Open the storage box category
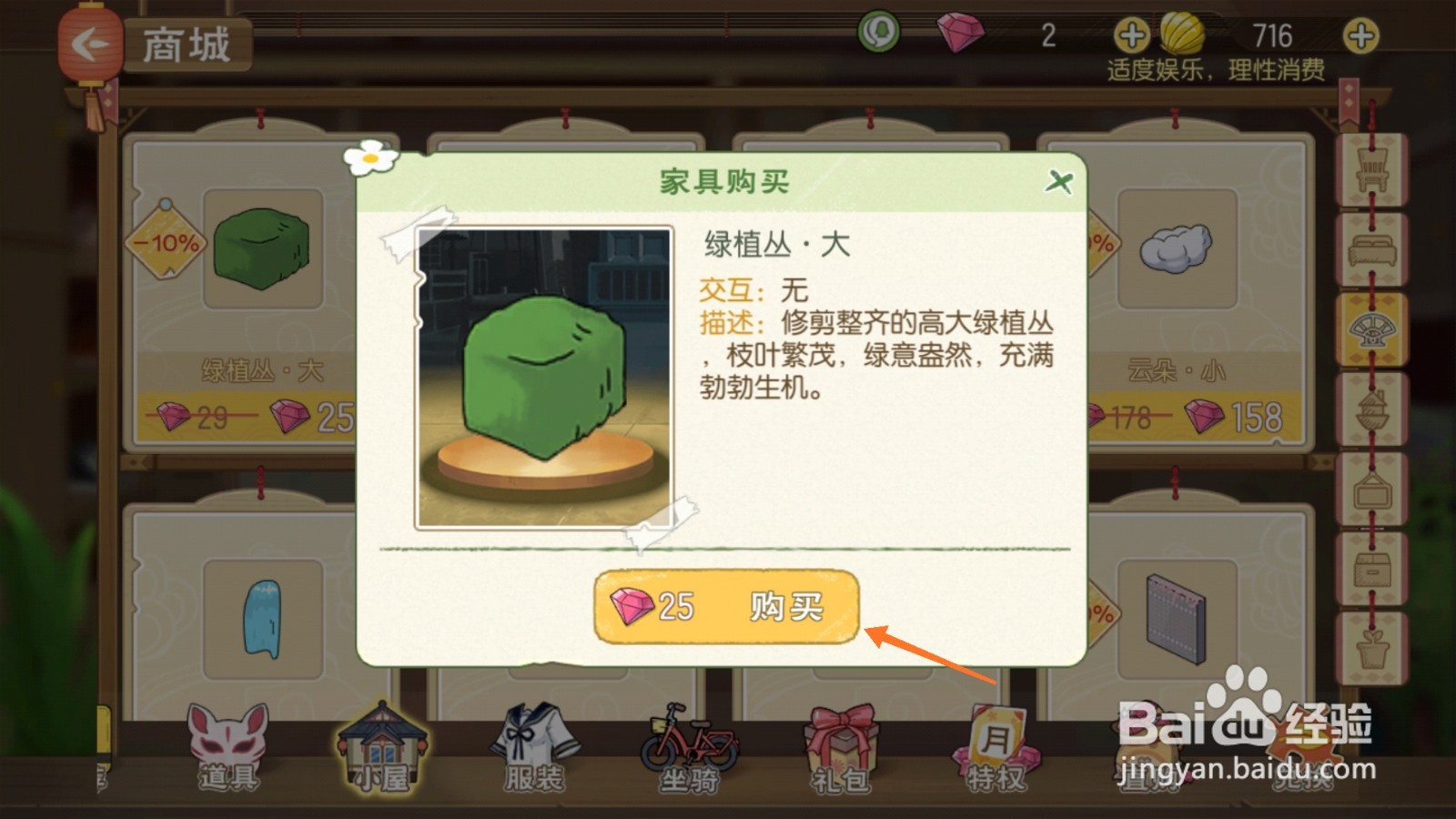The width and height of the screenshot is (1456, 819). pos(1371,570)
